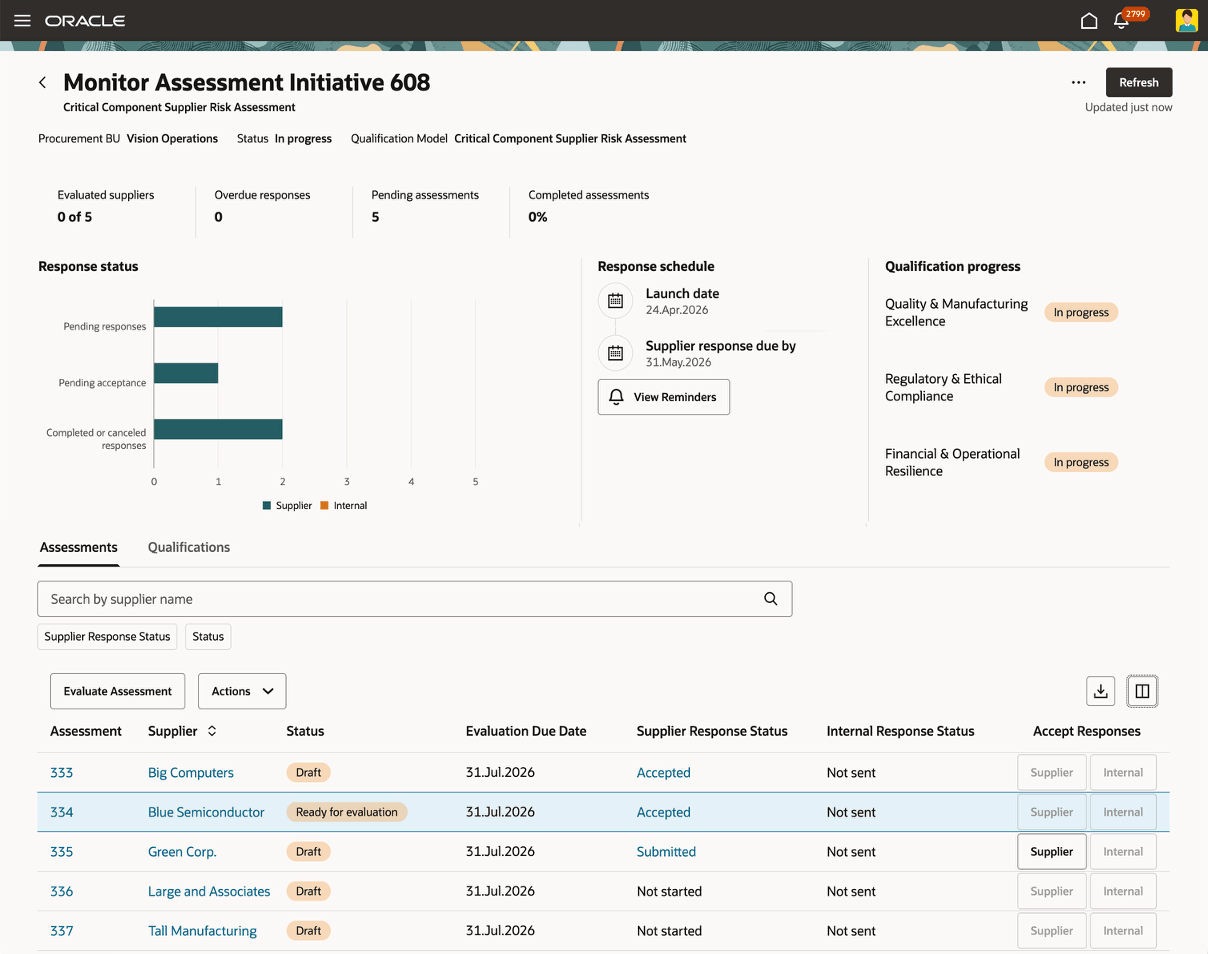This screenshot has width=1208, height=954.
Task: Accept Supplier response for Green Corp.
Action: click(1052, 852)
